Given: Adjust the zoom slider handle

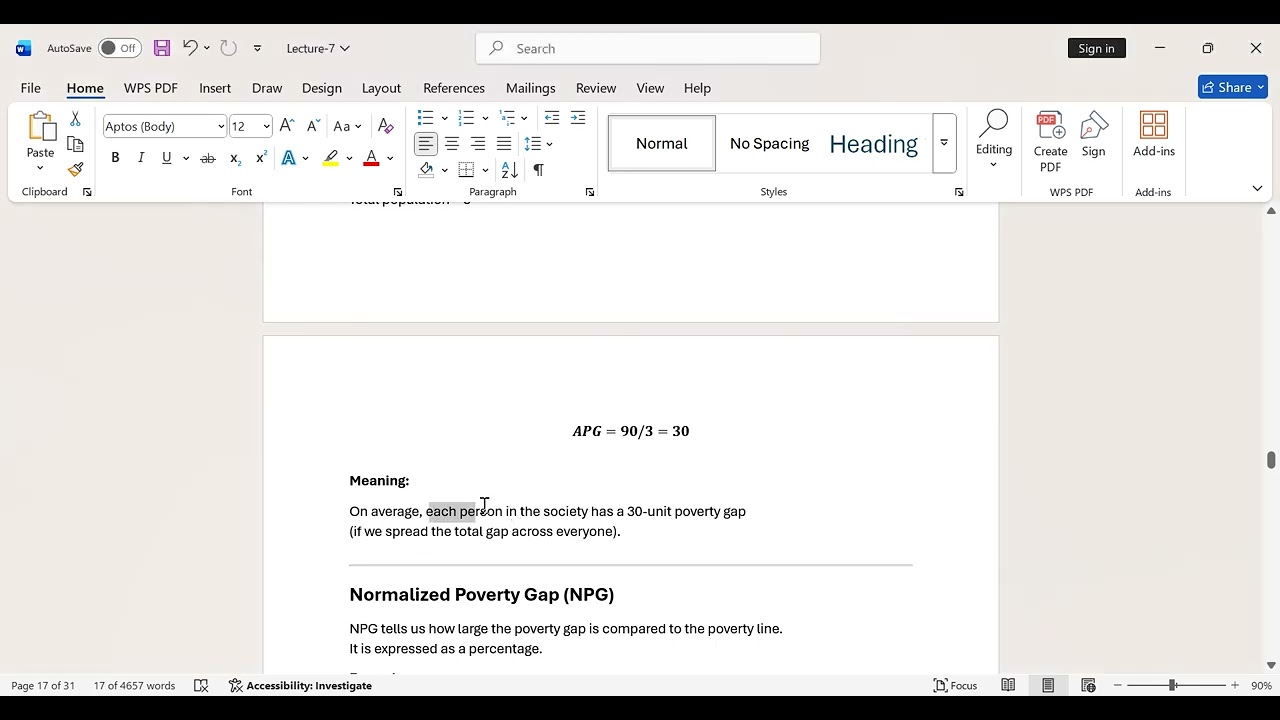Looking at the screenshot, I should (x=1172, y=686).
